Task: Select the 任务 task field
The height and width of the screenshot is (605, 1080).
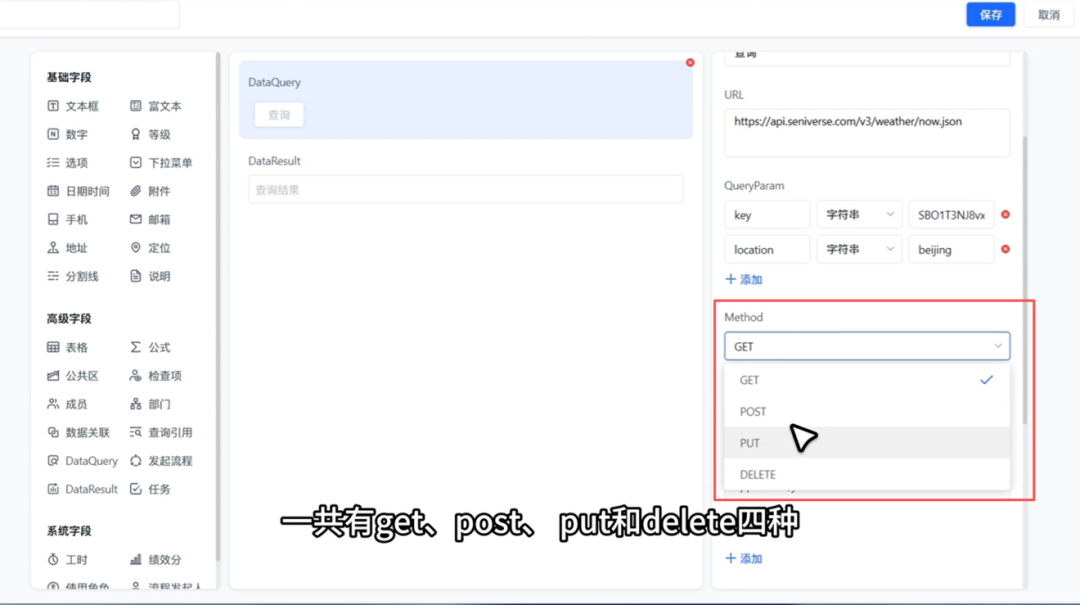Action: (150, 489)
